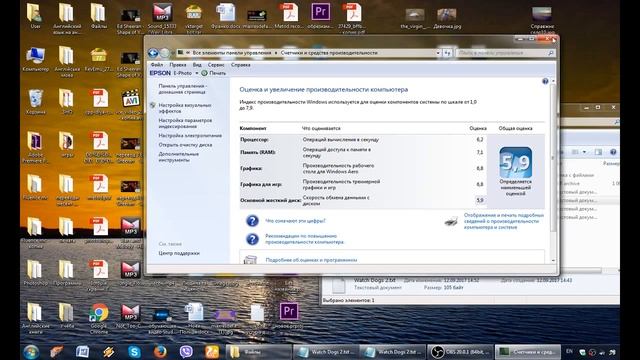Open the Windows Start button
Screen dimensions: 640x360
(x=31, y=351)
